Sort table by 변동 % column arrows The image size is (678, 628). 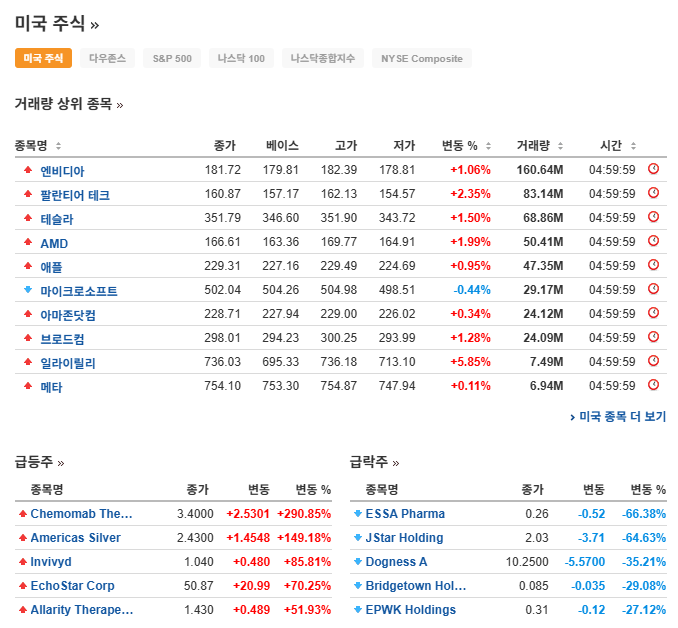pos(489,146)
